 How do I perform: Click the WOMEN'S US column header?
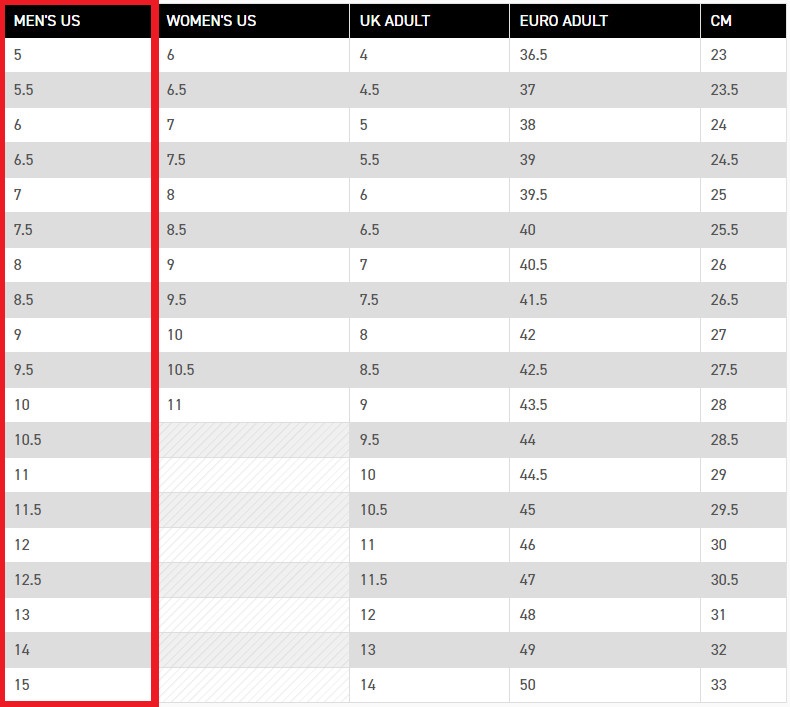[x=254, y=21]
